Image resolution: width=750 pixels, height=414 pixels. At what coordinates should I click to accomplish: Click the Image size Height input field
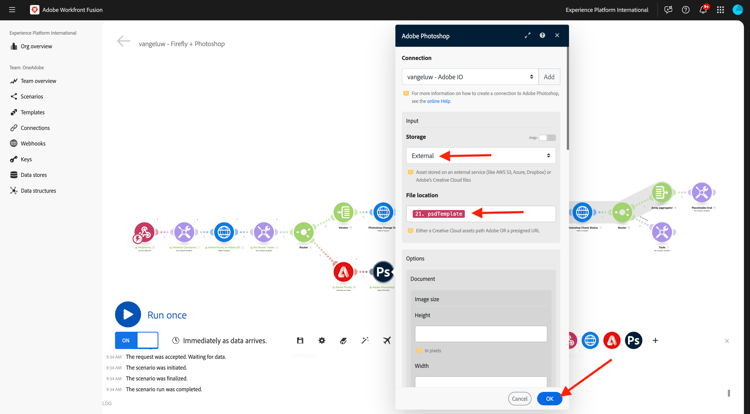click(x=481, y=334)
